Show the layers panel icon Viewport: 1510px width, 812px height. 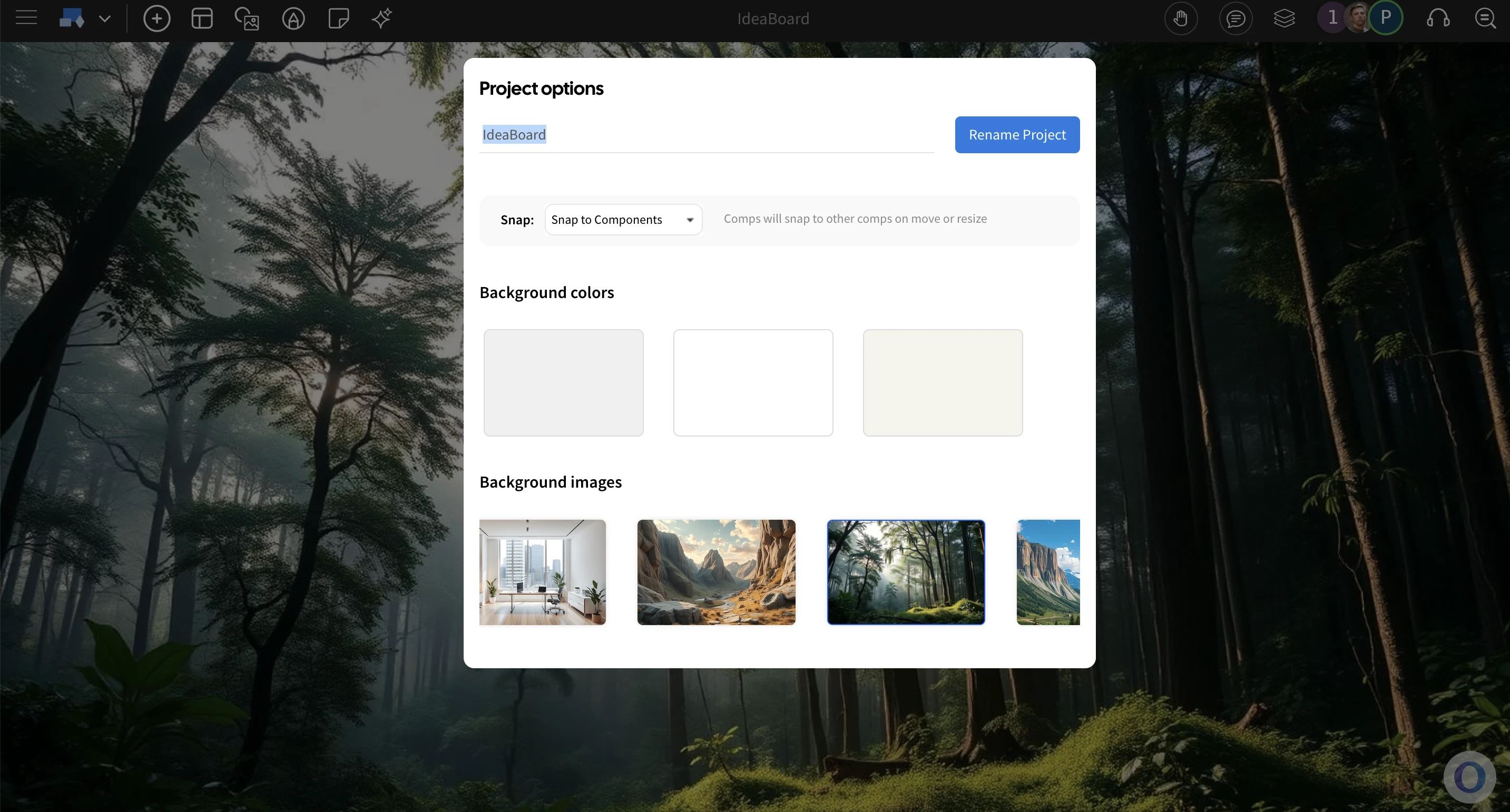coord(1284,19)
